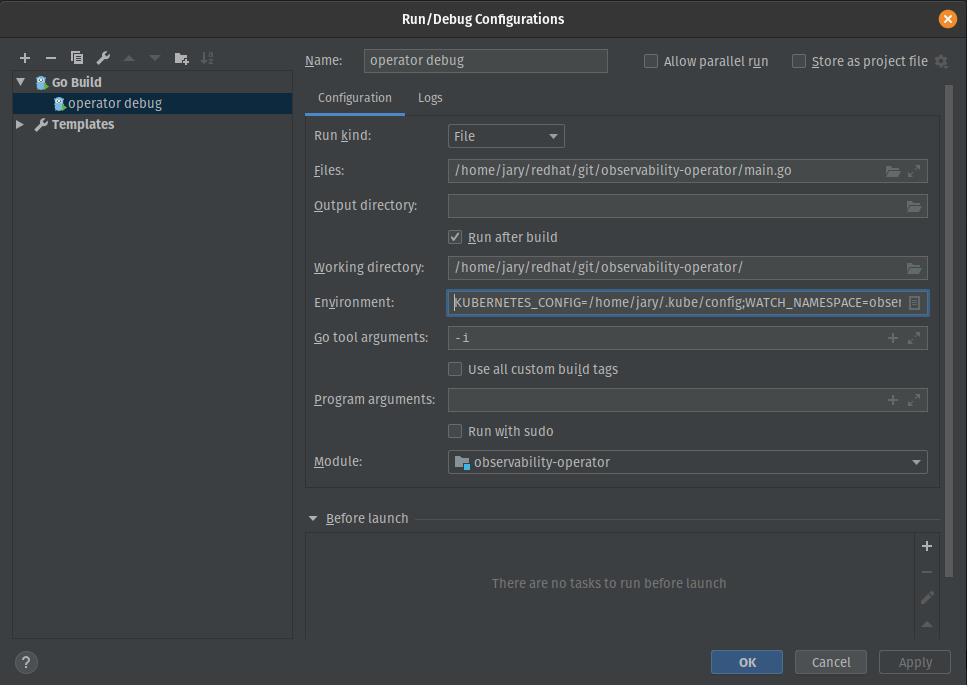The width and height of the screenshot is (967, 685).
Task: Enable Run with sudo
Action: point(455,431)
